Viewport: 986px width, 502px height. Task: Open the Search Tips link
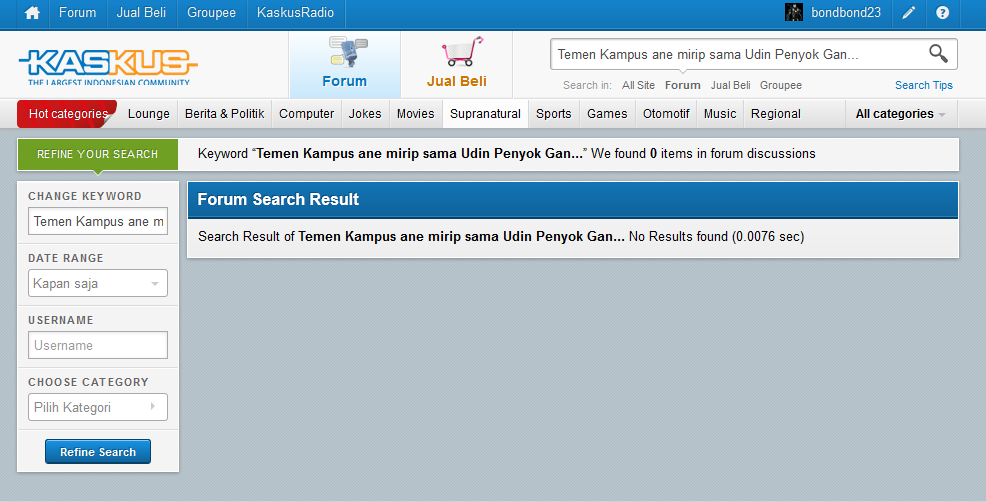click(924, 85)
